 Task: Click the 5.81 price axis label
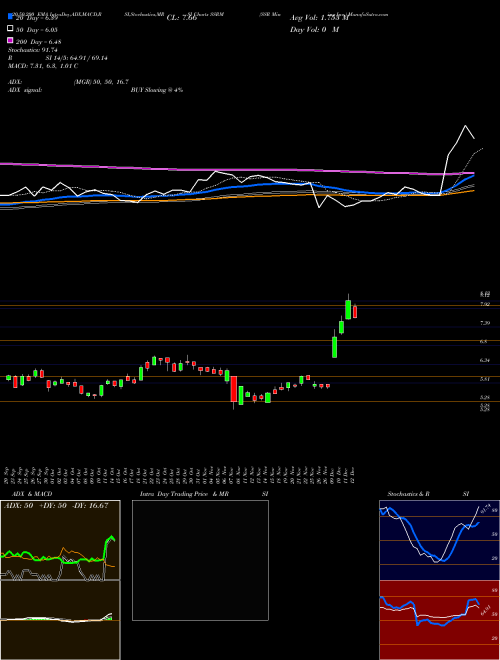click(484, 379)
